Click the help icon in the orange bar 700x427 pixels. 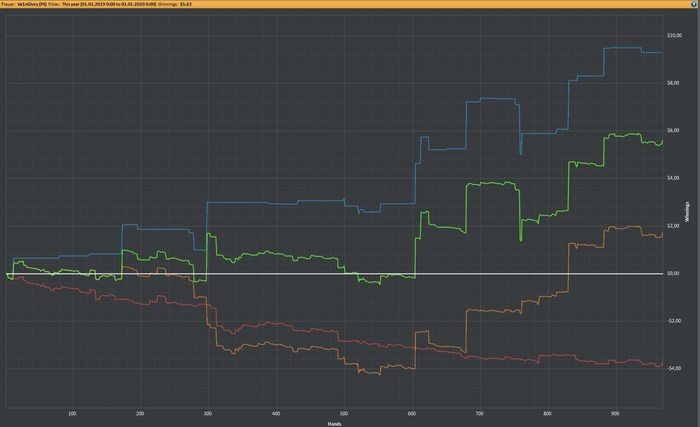(693, 4)
